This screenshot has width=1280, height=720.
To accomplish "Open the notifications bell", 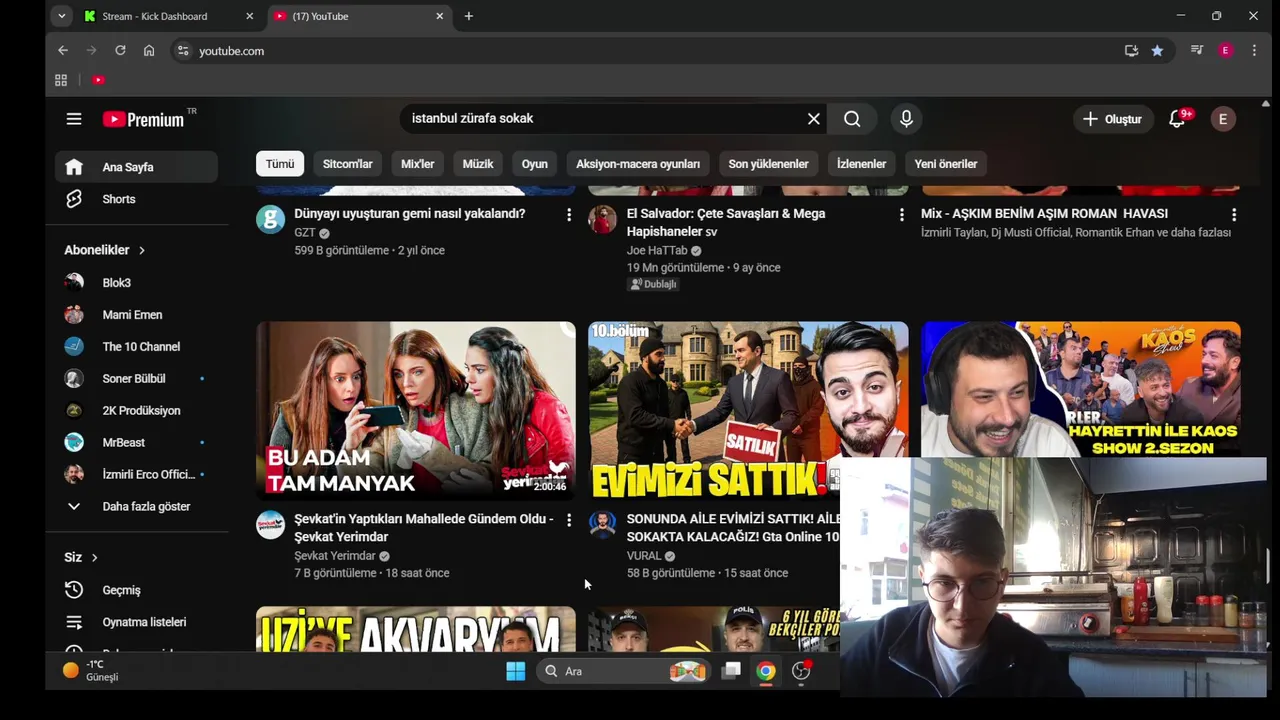I will 1178,119.
